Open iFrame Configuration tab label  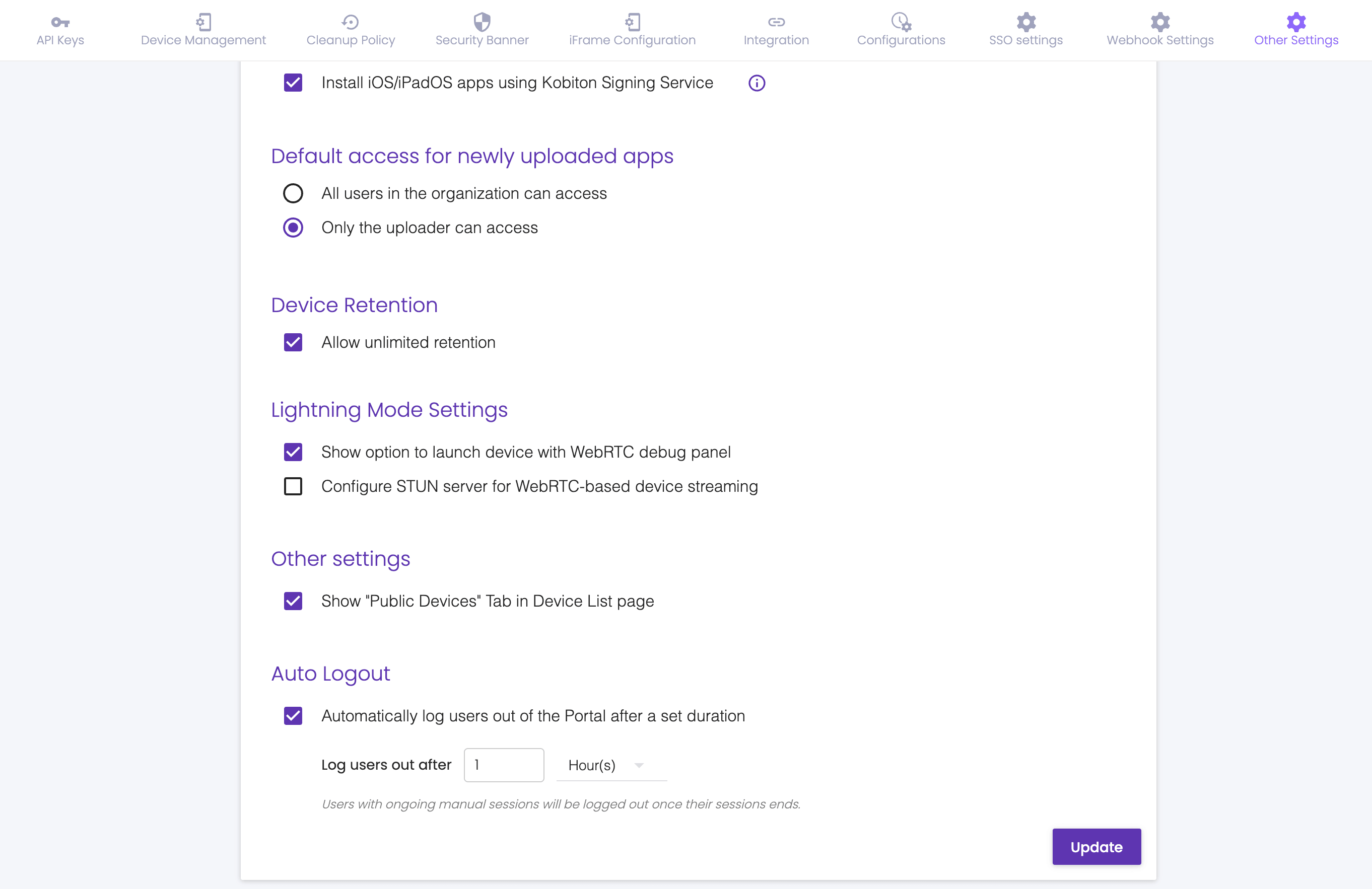coord(633,40)
